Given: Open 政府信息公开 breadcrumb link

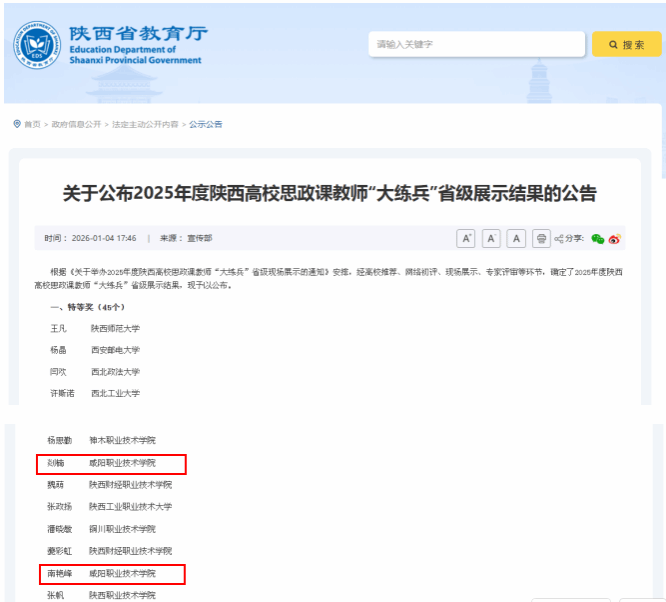Looking at the screenshot, I should [x=76, y=124].
